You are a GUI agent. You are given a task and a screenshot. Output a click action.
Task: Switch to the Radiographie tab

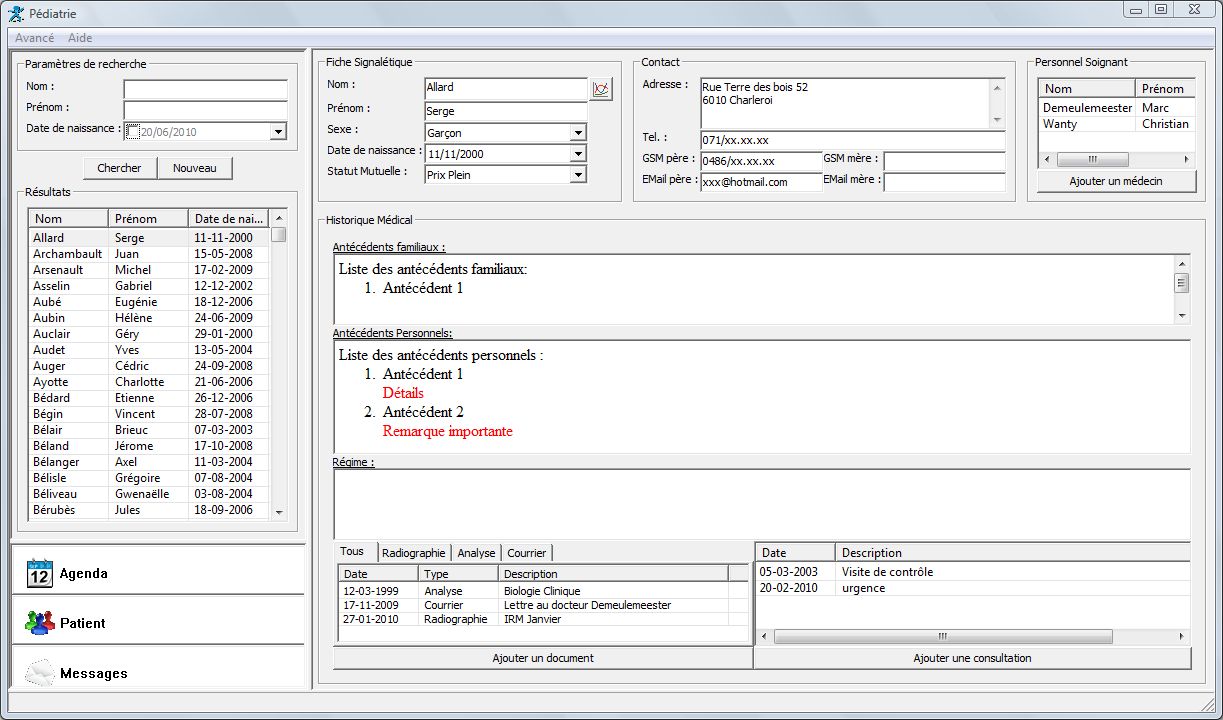pyautogui.click(x=414, y=553)
